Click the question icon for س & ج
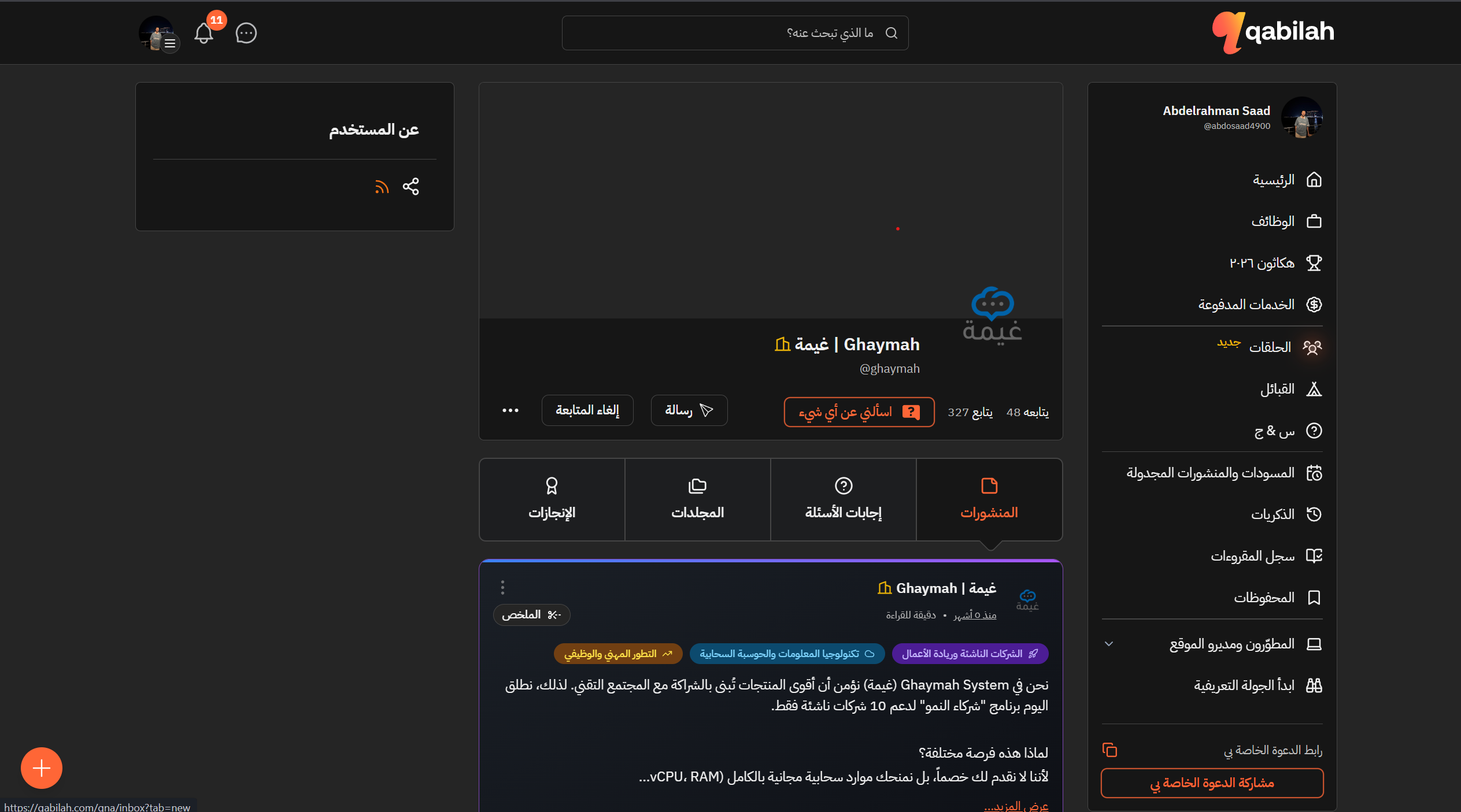1461x812 pixels. click(1314, 431)
